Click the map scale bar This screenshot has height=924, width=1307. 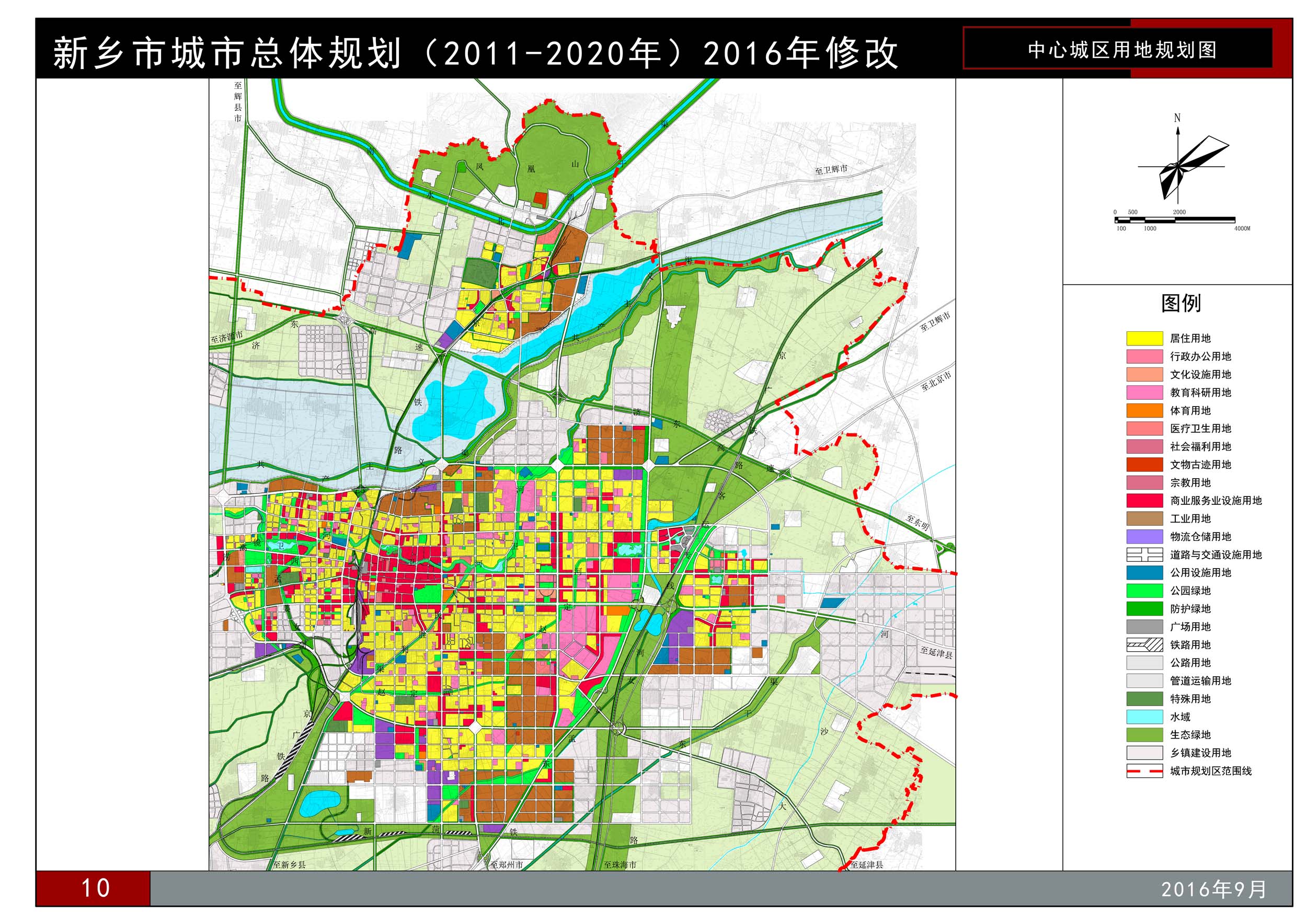(x=1174, y=220)
